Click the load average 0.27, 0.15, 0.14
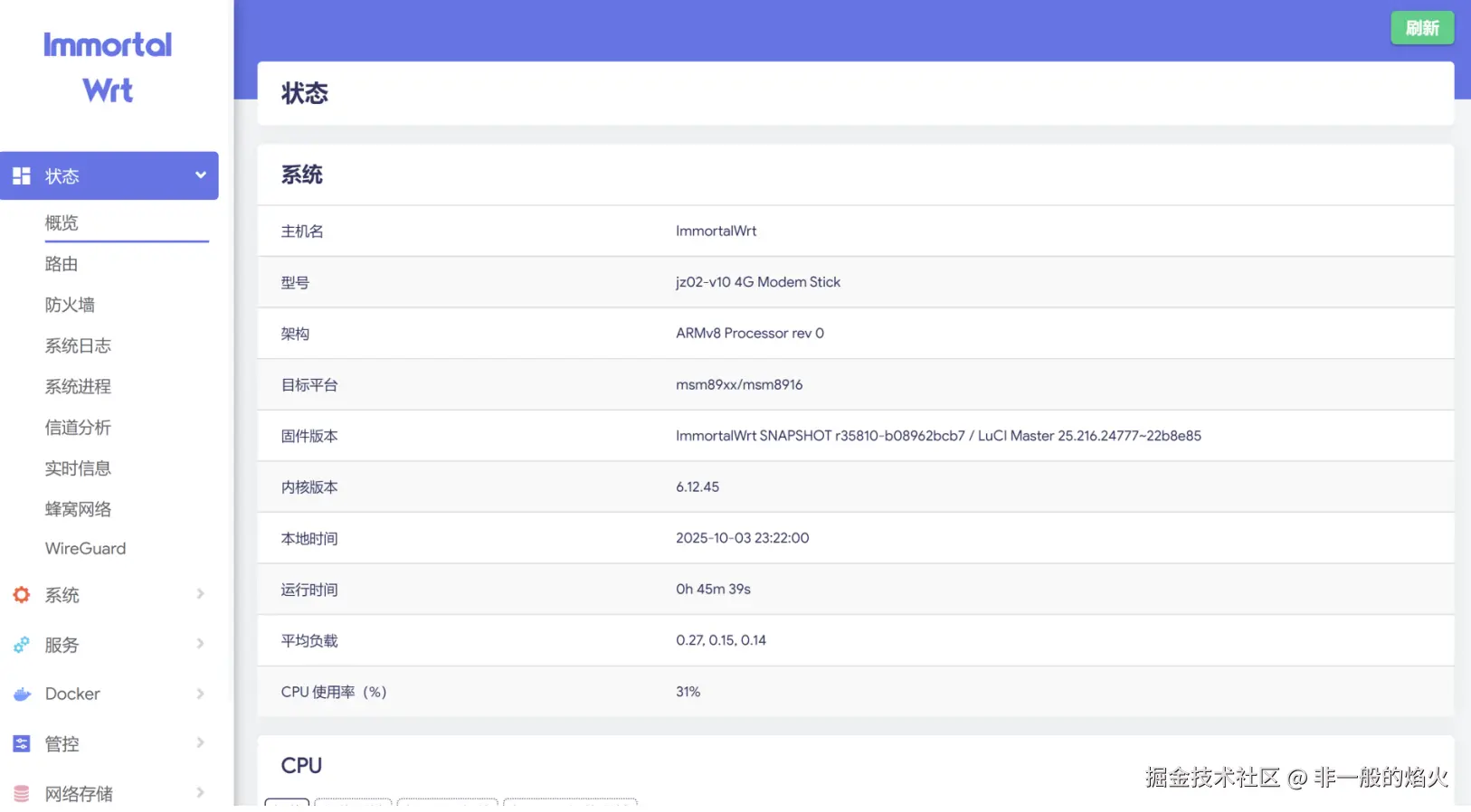1471x812 pixels. (721, 640)
